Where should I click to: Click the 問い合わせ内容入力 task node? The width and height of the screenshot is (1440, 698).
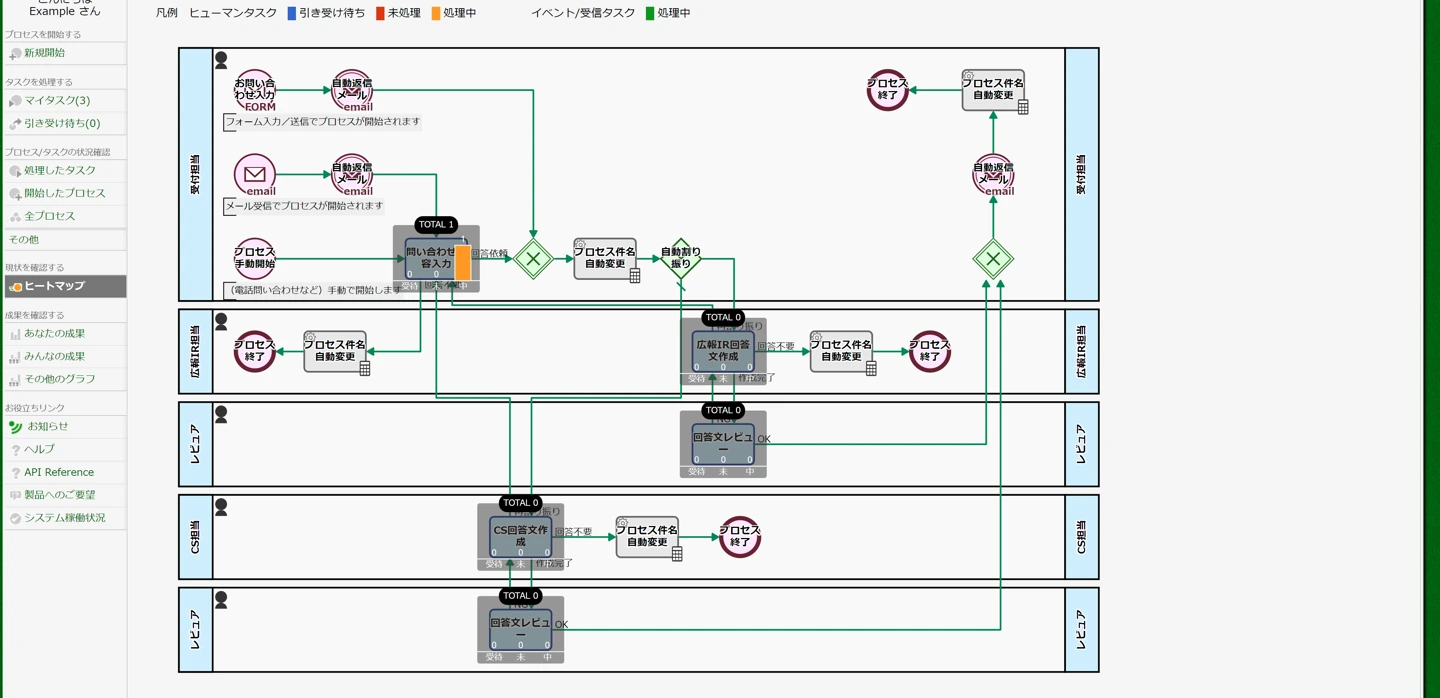pos(430,258)
